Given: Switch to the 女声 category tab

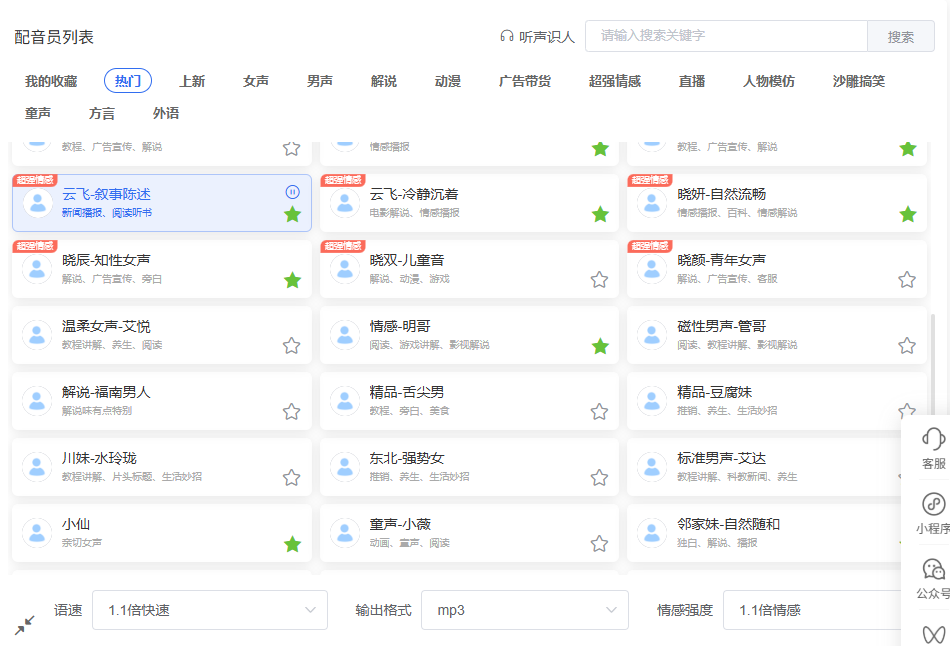Looking at the screenshot, I should pos(256,81).
